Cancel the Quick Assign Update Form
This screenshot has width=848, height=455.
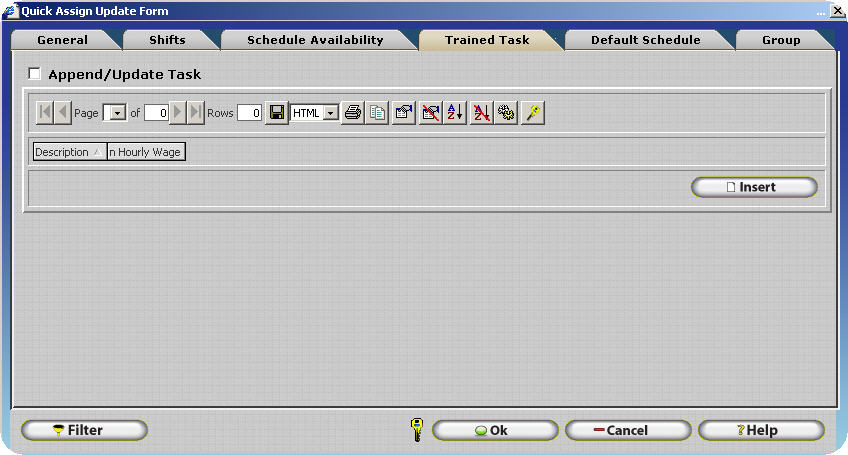[627, 430]
